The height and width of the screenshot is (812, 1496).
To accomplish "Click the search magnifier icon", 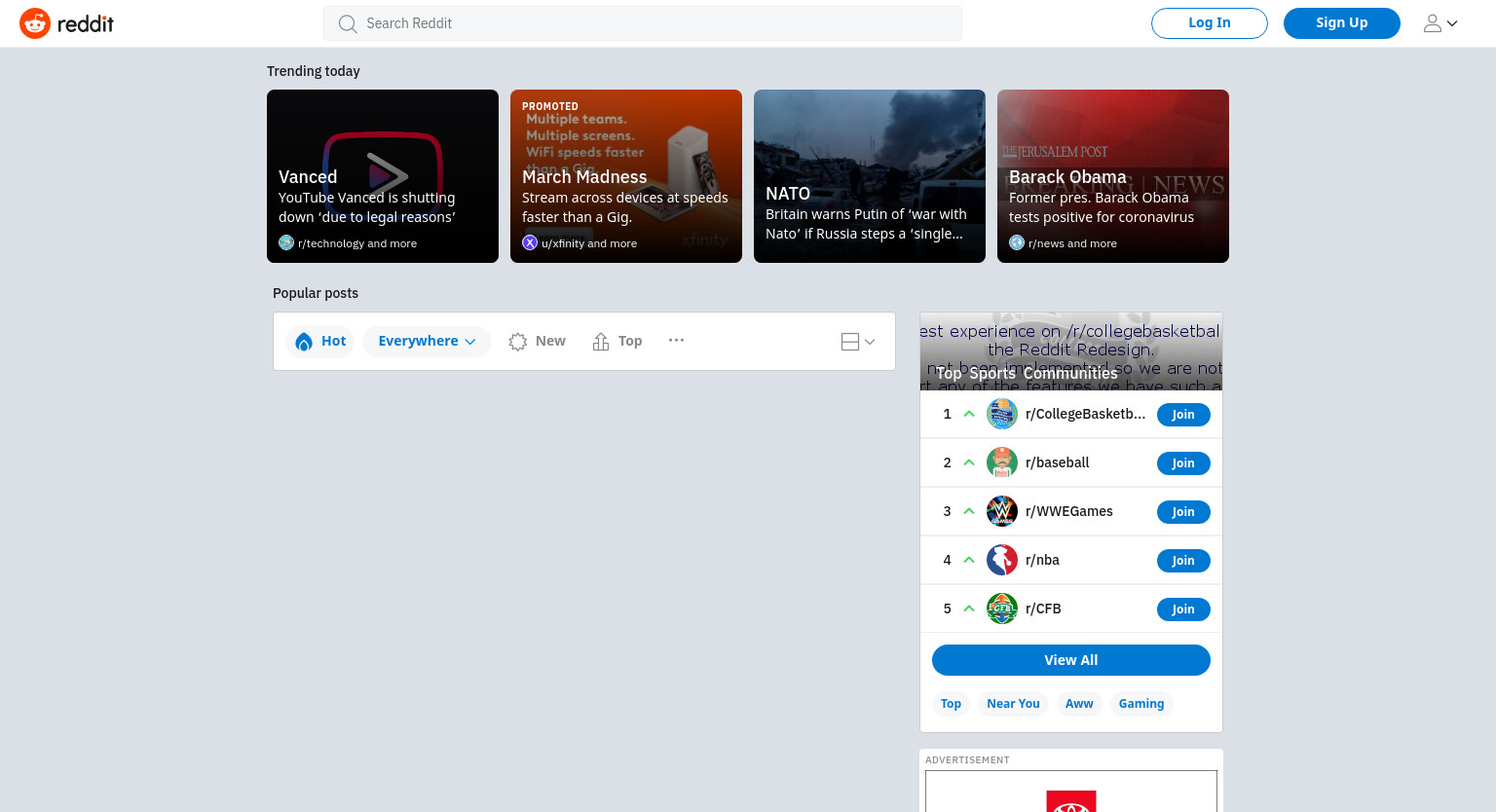I will (348, 23).
